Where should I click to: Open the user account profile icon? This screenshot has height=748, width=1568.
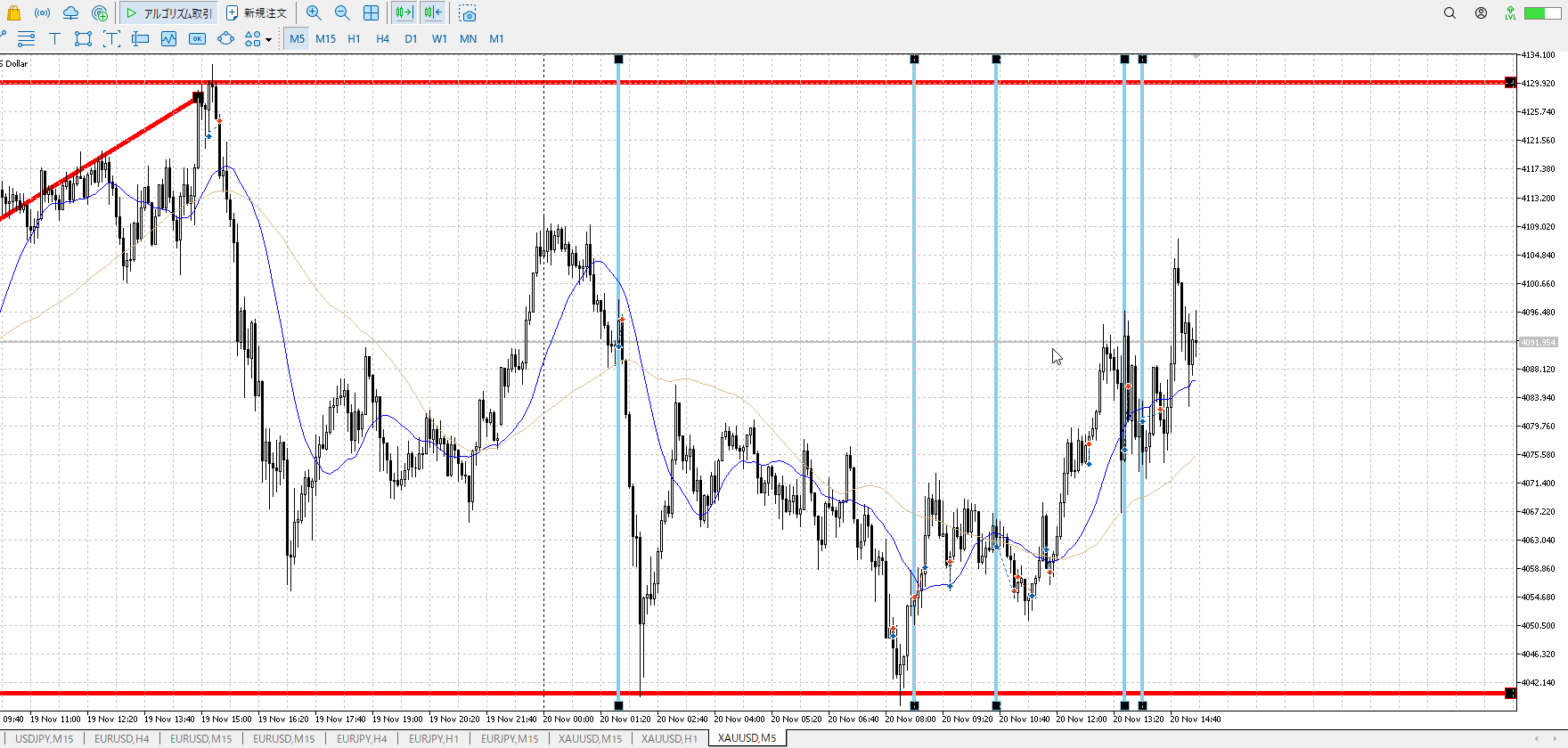click(1481, 12)
